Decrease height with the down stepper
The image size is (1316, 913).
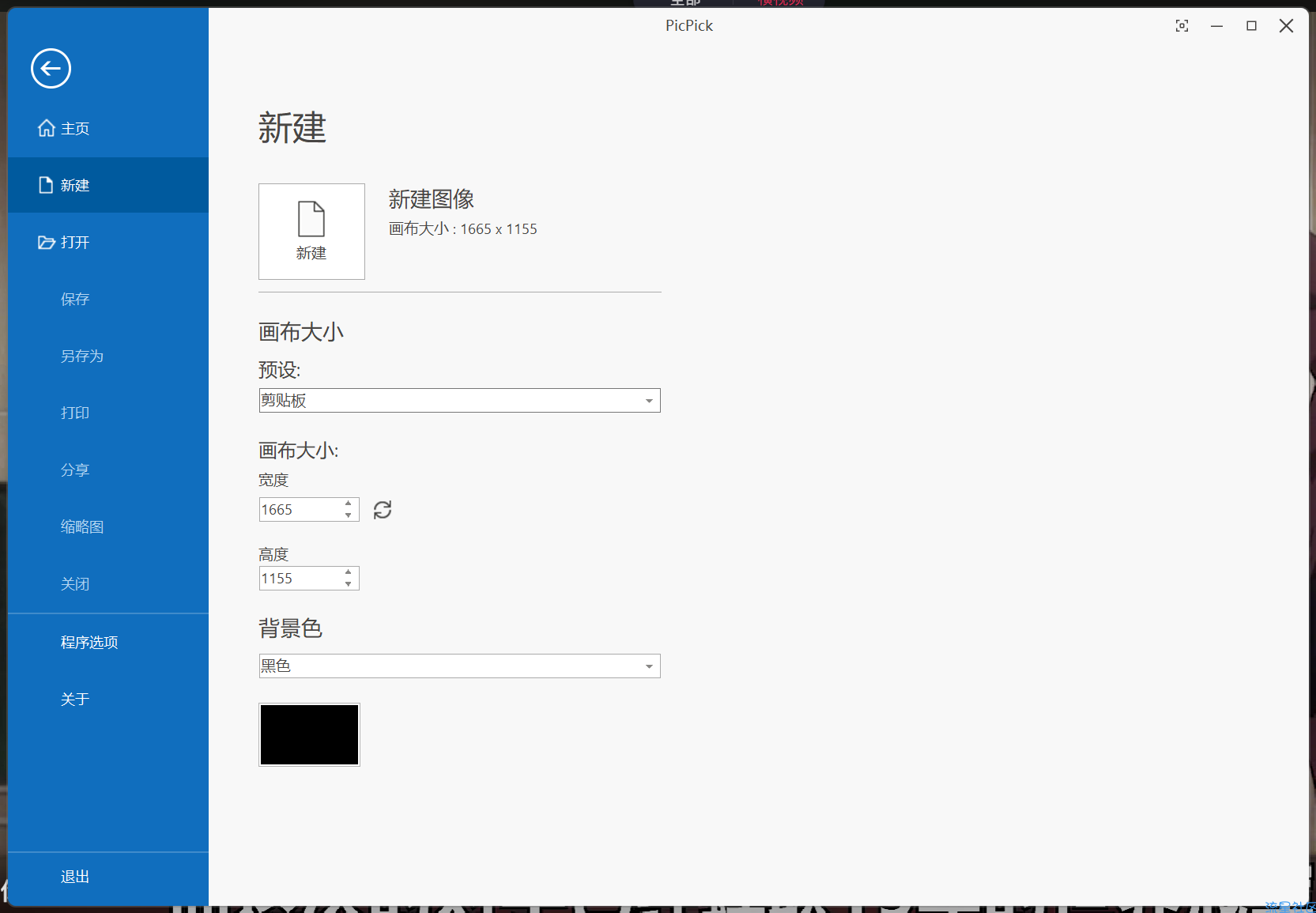click(x=349, y=584)
